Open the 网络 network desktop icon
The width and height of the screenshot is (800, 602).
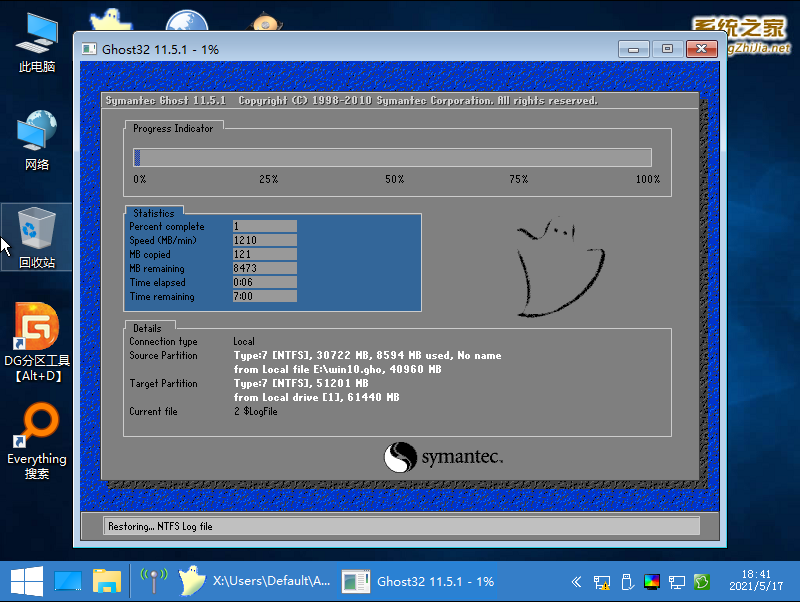pyautogui.click(x=37, y=140)
